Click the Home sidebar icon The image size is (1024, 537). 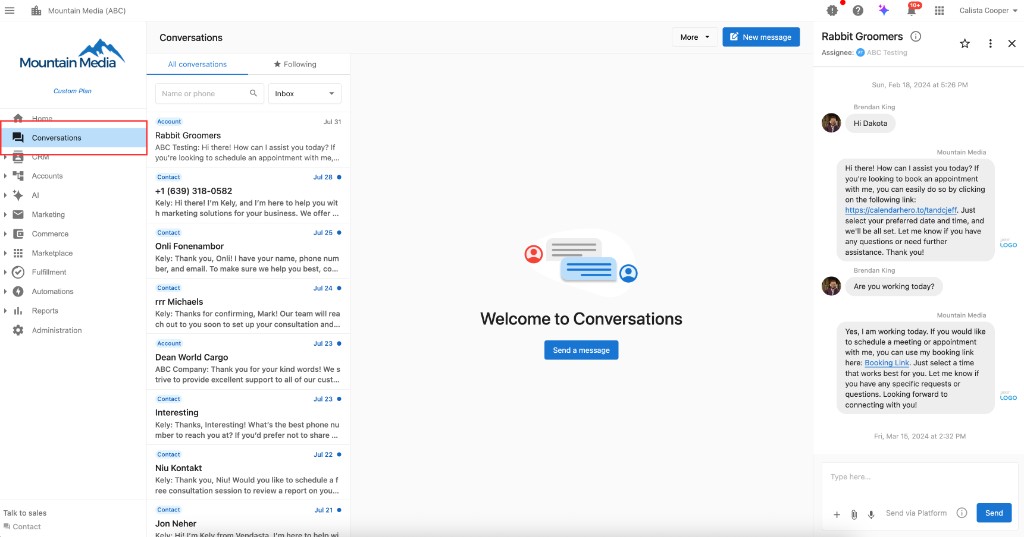18,118
